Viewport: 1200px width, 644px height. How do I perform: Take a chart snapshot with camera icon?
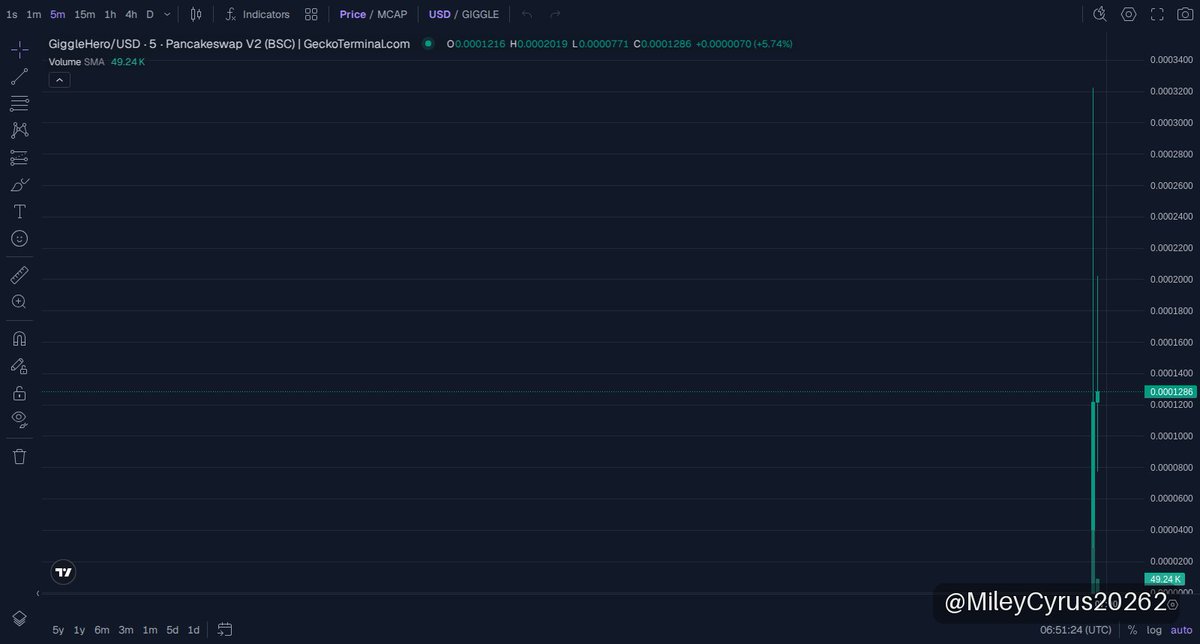click(x=1185, y=14)
